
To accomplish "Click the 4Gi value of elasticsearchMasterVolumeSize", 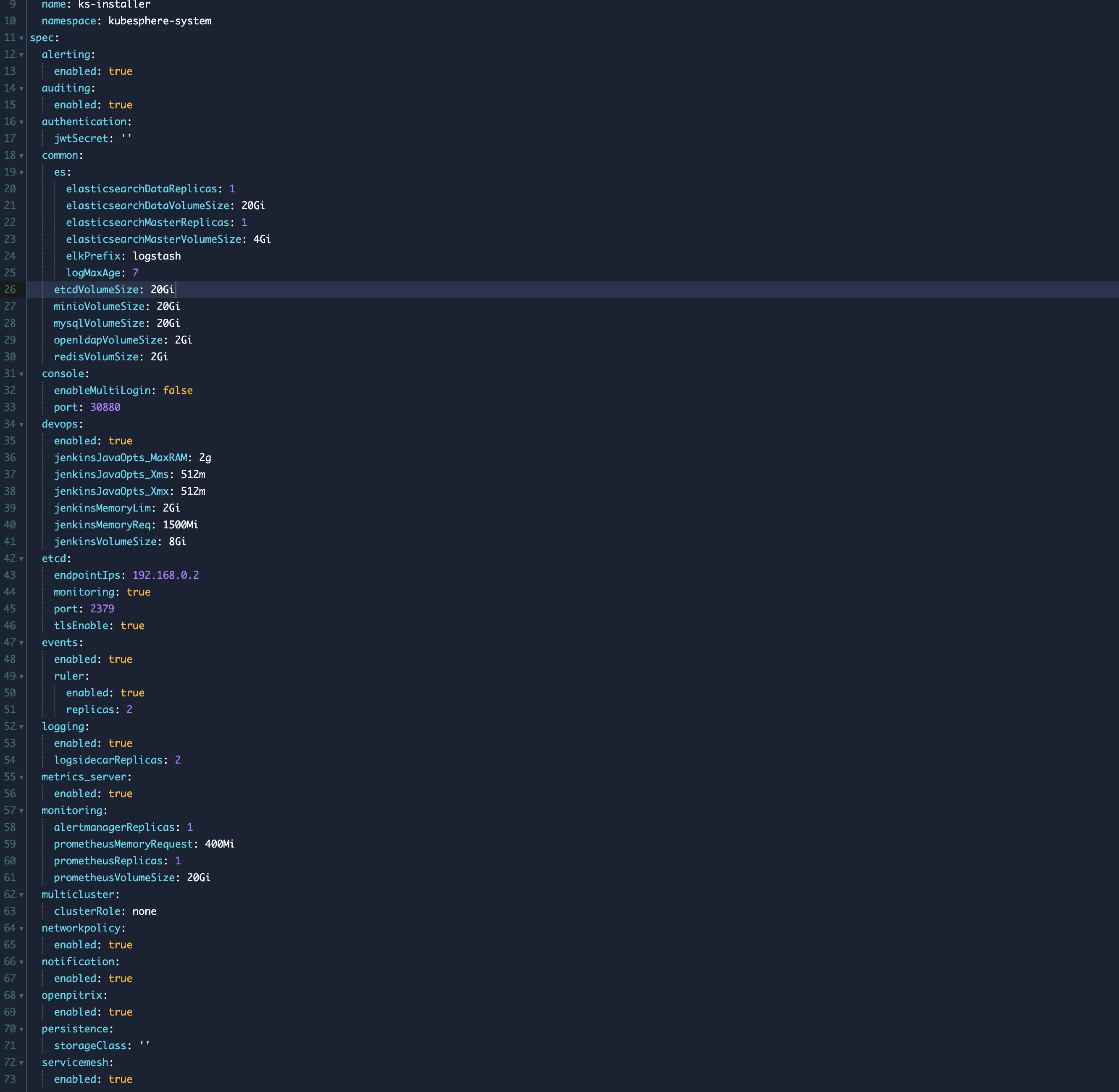I will pos(262,239).
